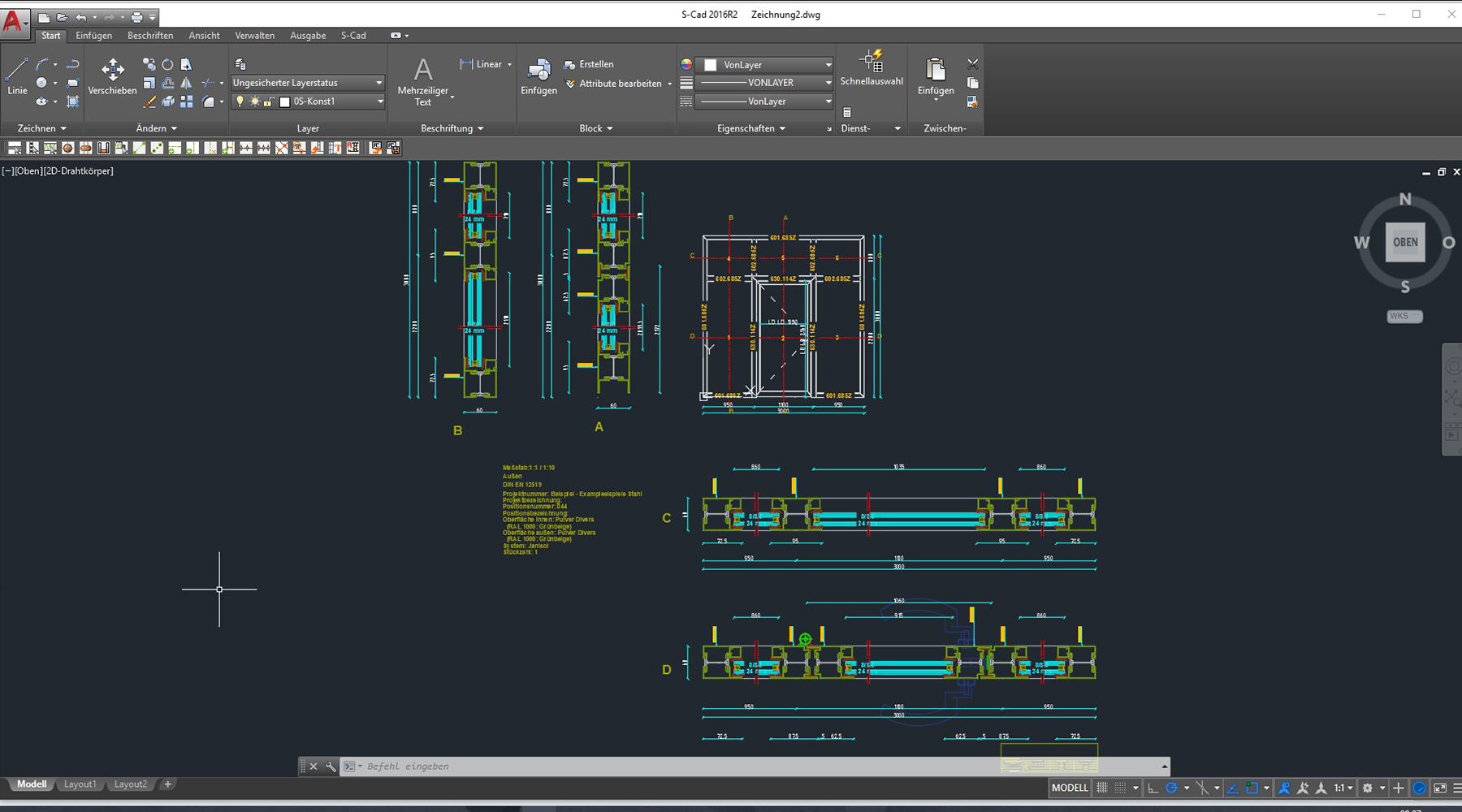Toggle grid display in status bar
The width and height of the screenshot is (1462, 812).
coord(1102,788)
